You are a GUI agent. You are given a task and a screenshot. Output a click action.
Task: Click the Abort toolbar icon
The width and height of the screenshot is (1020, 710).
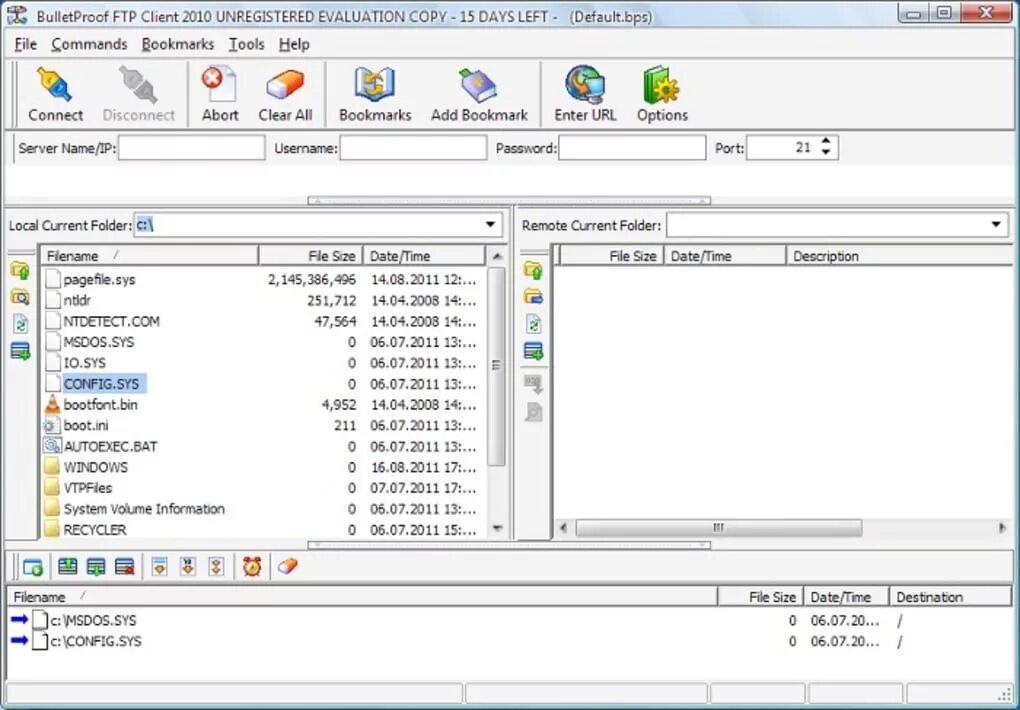[219, 85]
